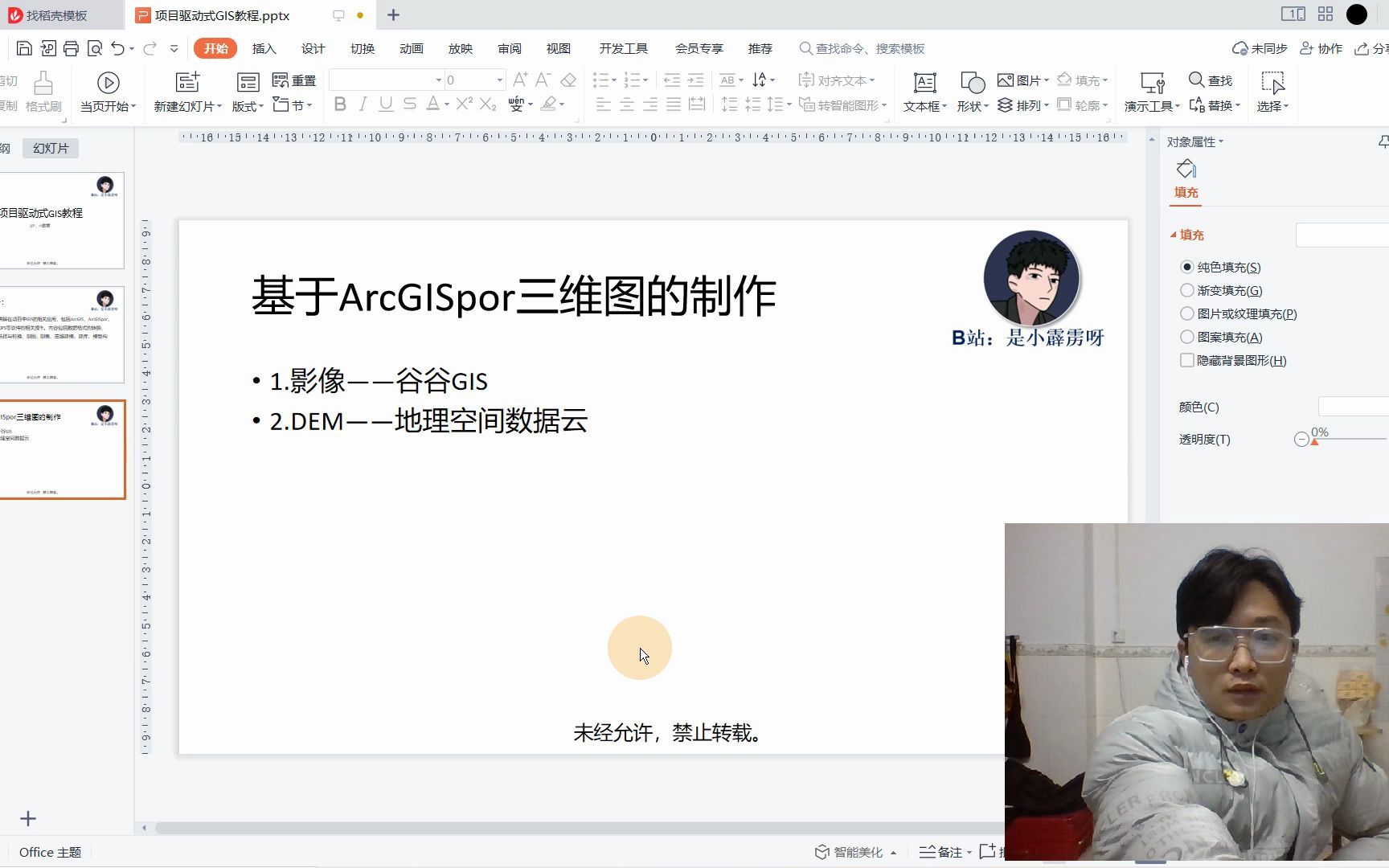The image size is (1389, 868).
Task: Open the quick access toolbar customize arrow
Action: click(174, 49)
